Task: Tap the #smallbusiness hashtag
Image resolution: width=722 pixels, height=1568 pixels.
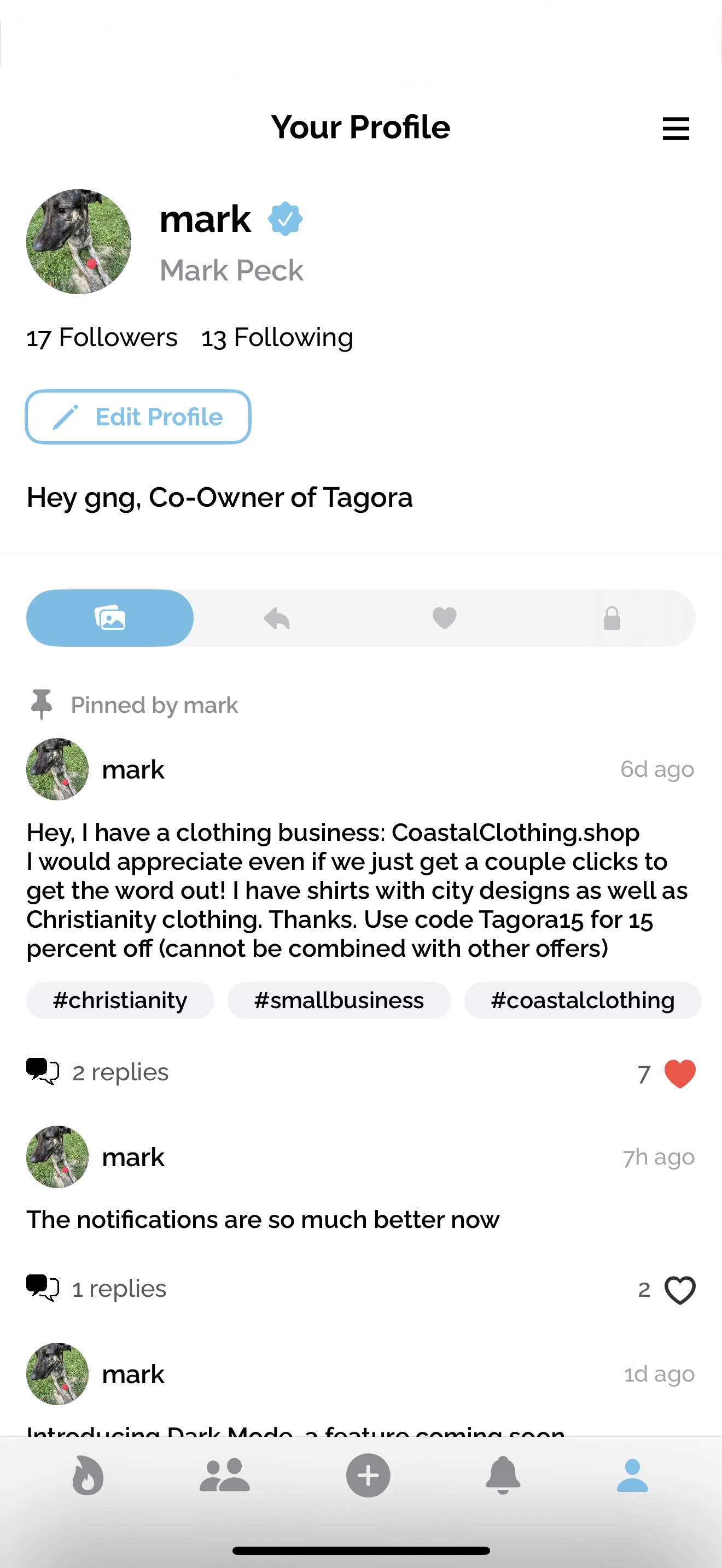Action: (x=339, y=1001)
